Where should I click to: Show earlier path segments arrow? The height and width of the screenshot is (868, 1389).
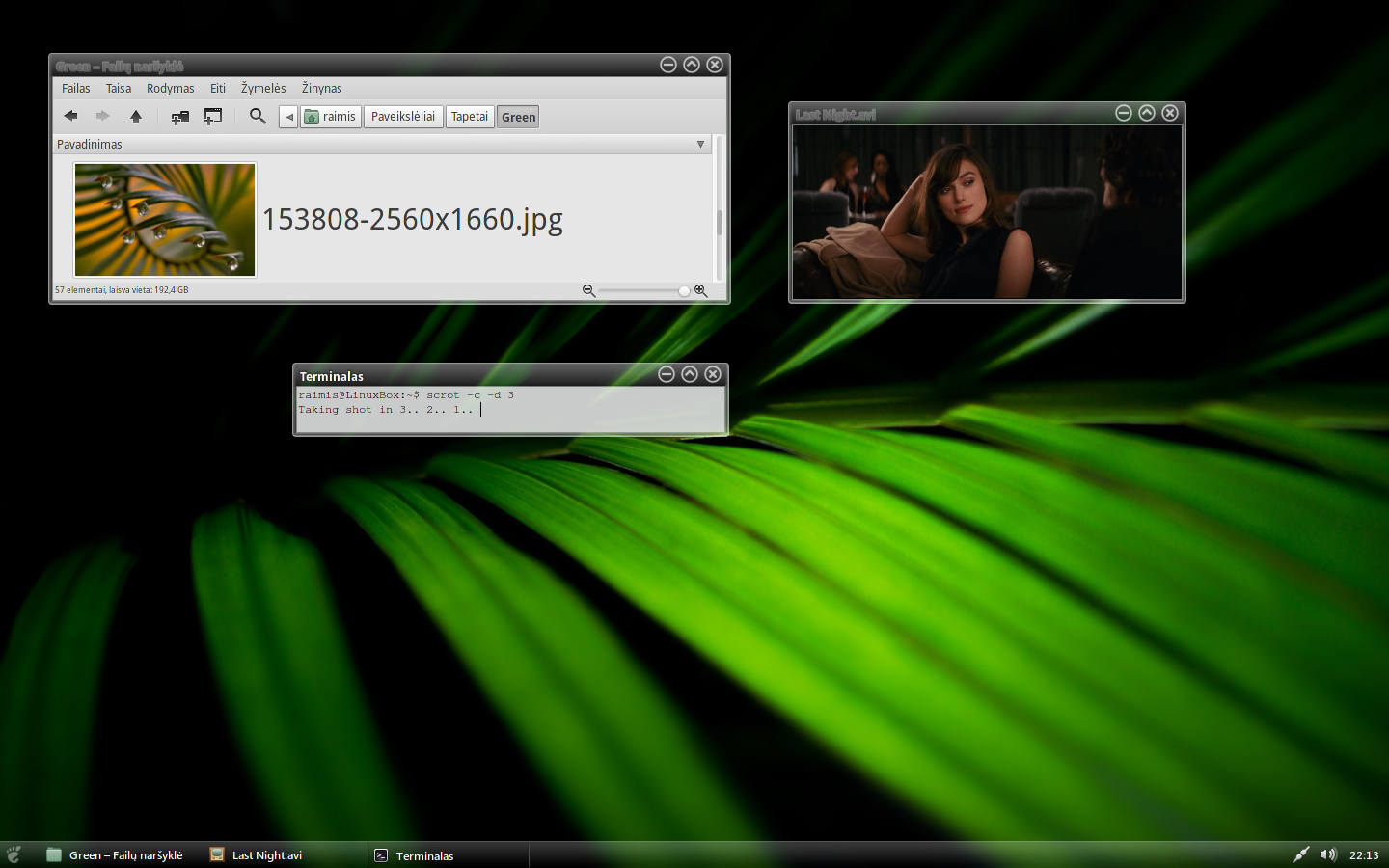(288, 117)
